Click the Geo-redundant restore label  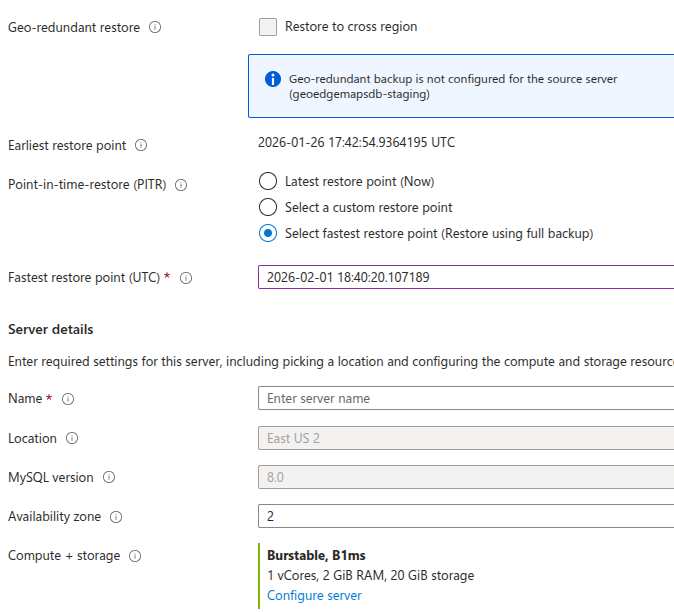74,28
